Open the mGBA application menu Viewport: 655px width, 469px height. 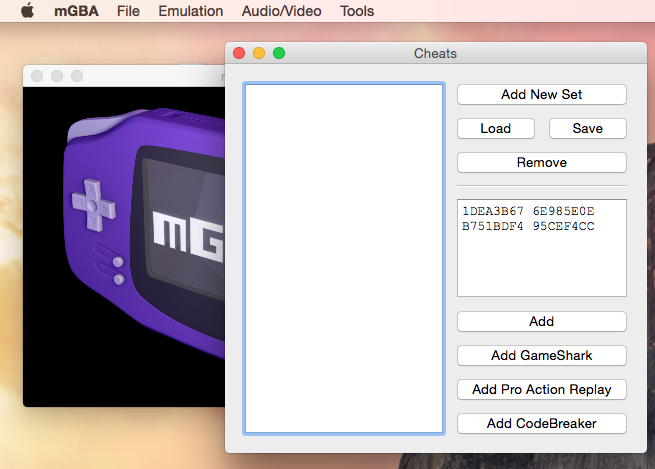pos(76,11)
